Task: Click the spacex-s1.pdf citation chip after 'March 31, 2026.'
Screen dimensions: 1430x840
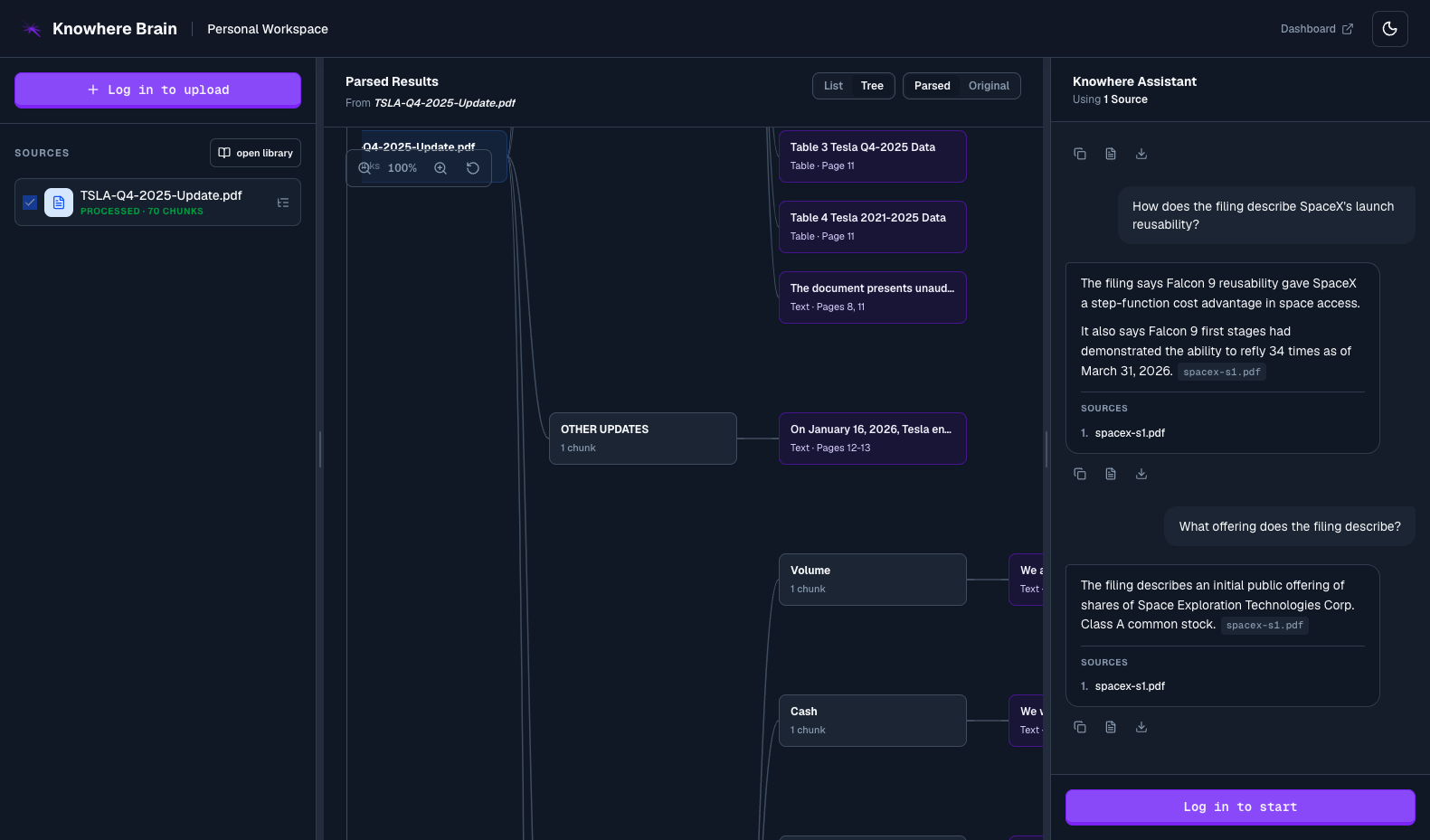Action: (1222, 372)
